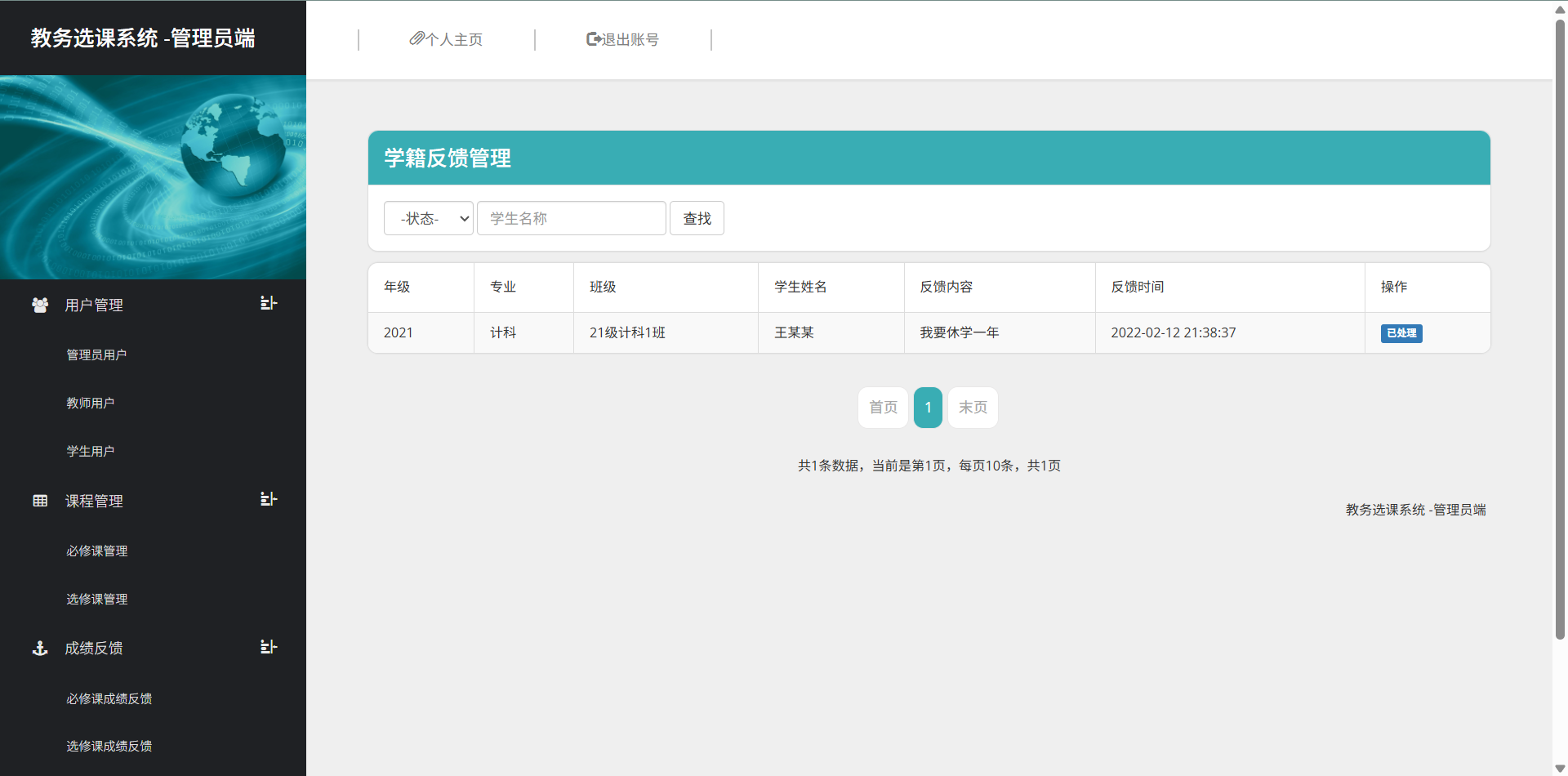Click the paperclip icon beside 个人主页
1568x776 pixels.
[416, 38]
